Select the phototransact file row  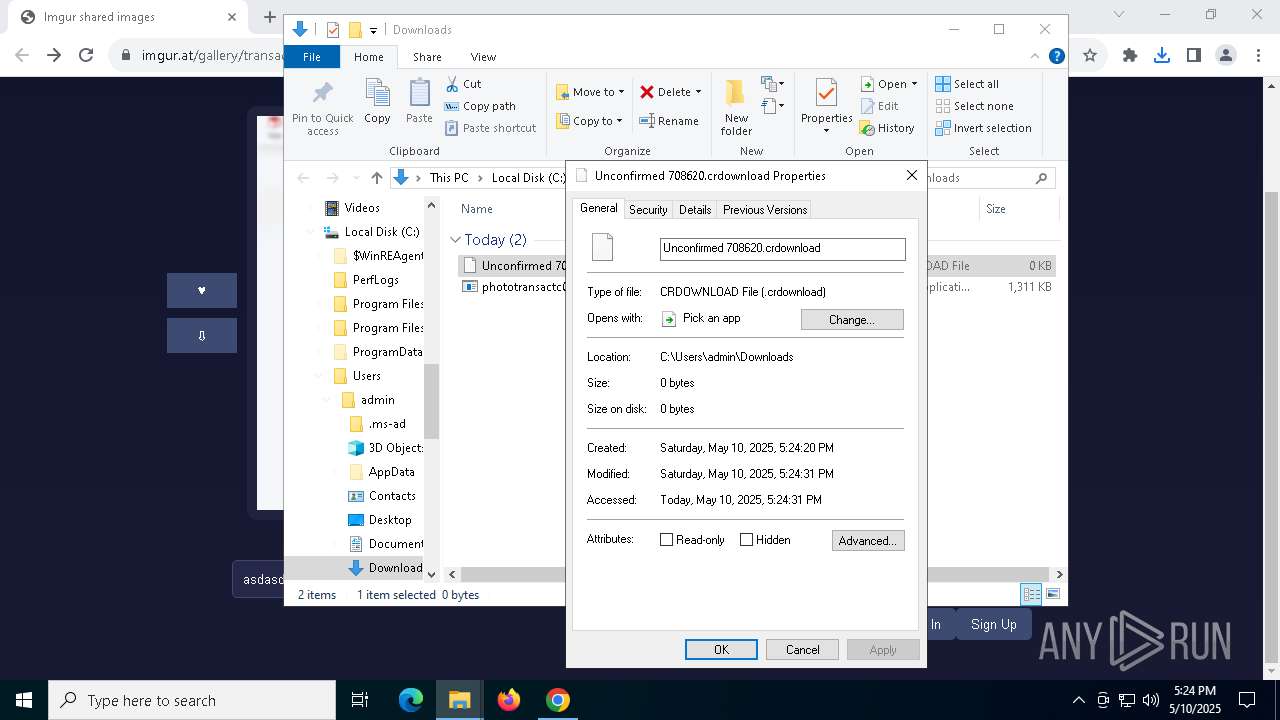tap(757, 287)
